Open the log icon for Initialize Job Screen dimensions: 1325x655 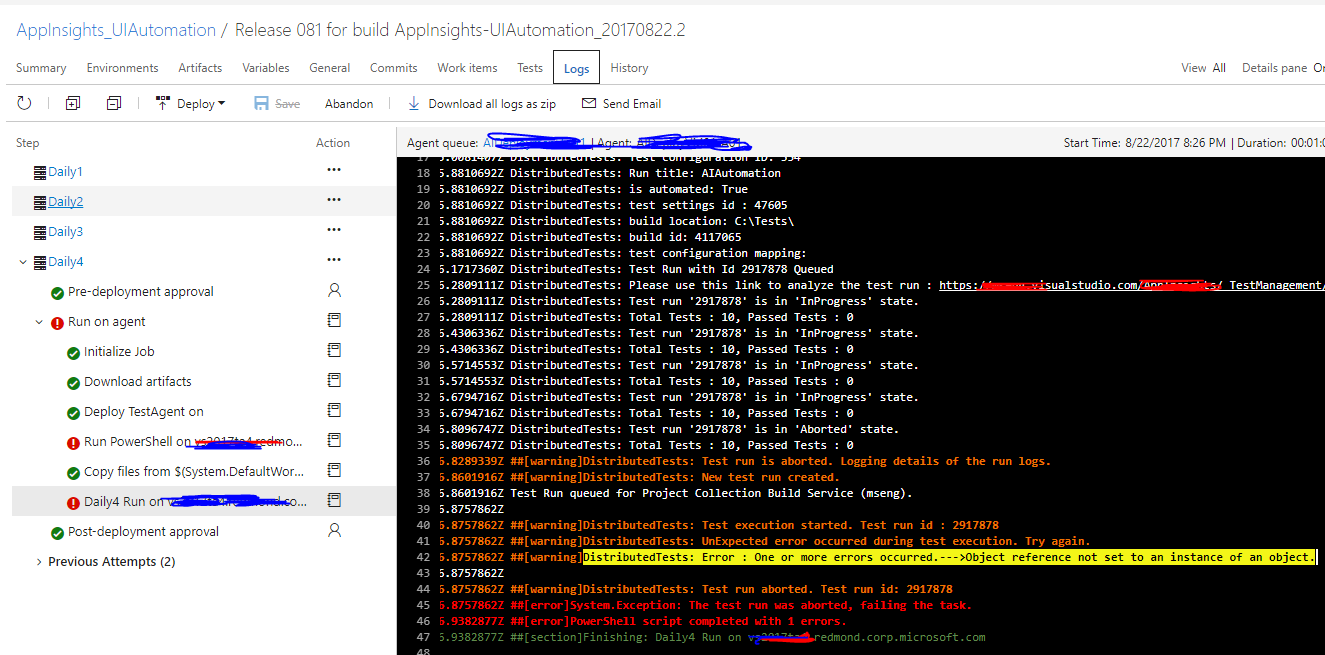tap(335, 351)
